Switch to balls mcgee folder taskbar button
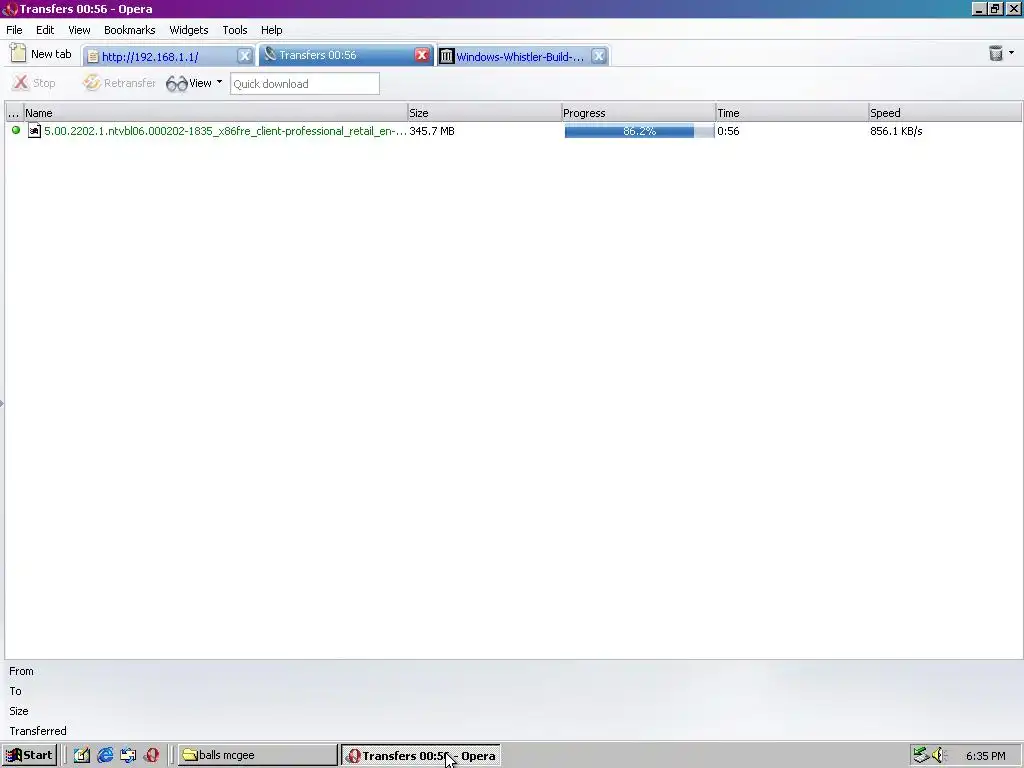 coord(257,755)
